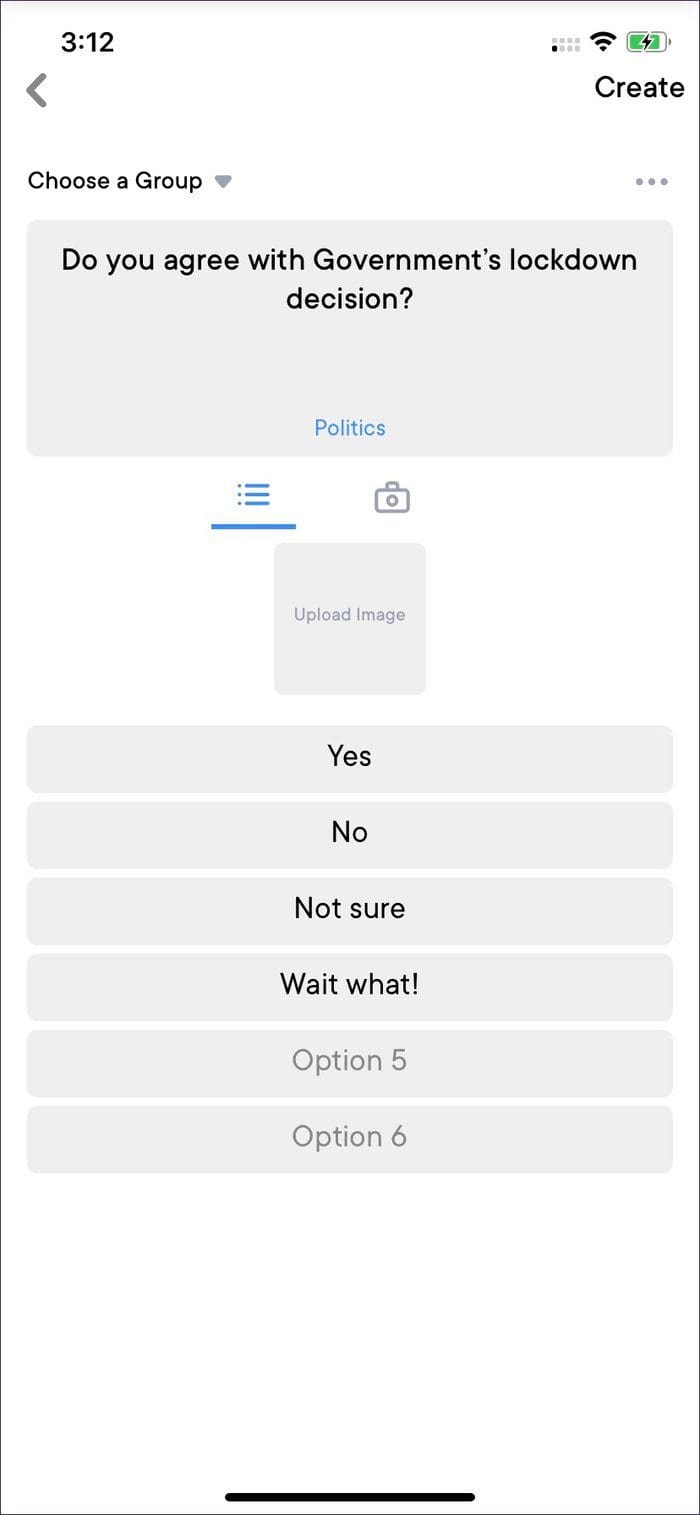Tap the 3:12 clock in status bar
This screenshot has width=700, height=1515.
(x=88, y=42)
